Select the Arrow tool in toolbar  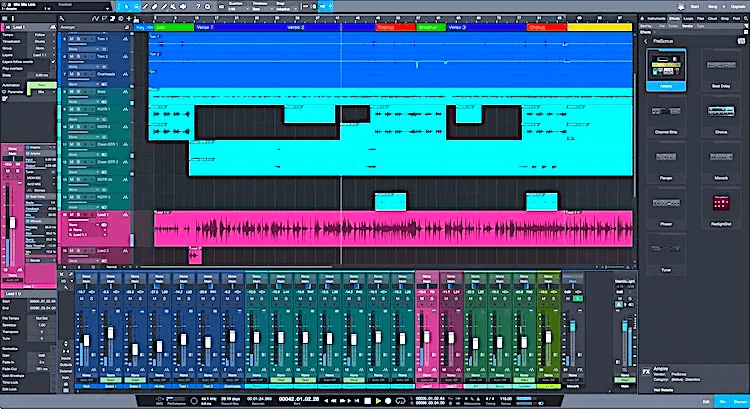(x=126, y=7)
